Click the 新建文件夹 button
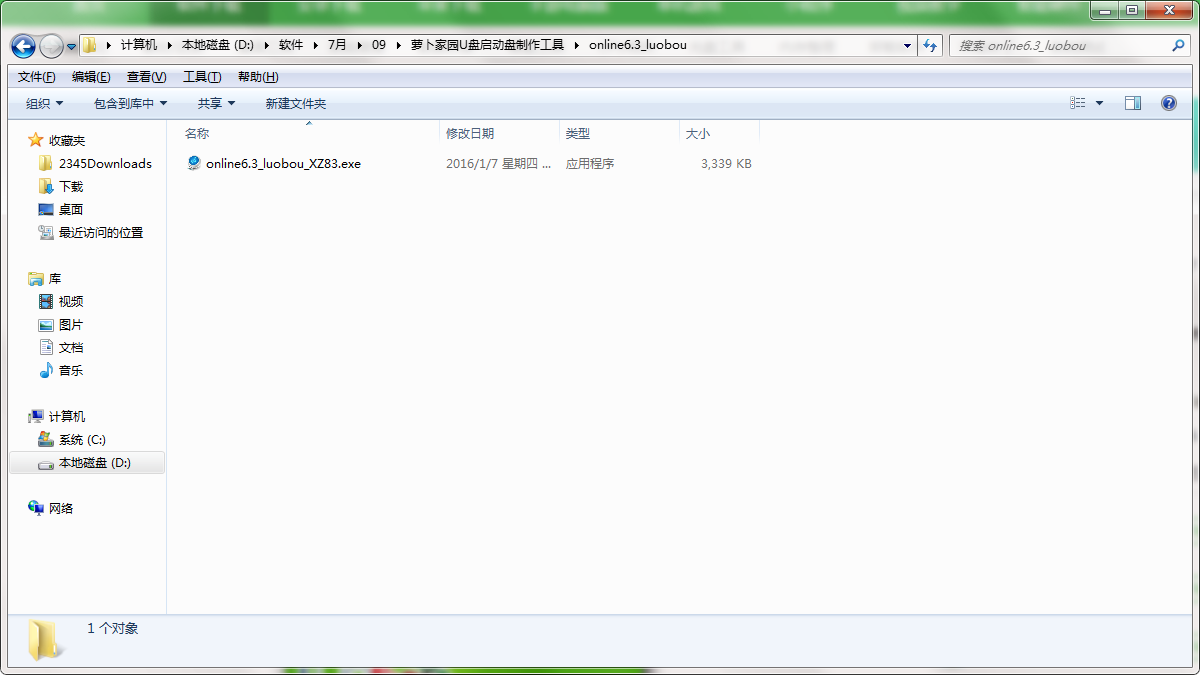This screenshot has height=675, width=1200. coord(296,103)
